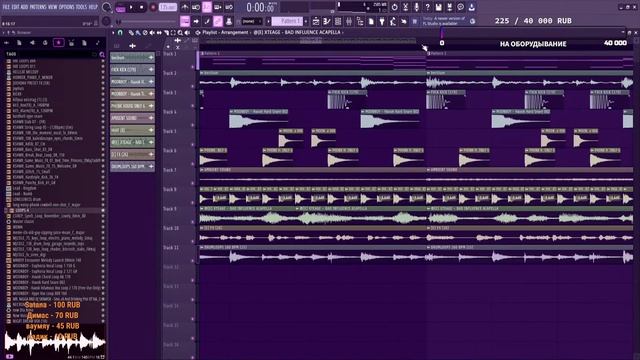
Task: Click the undo history circular-arrow icon
Action: point(394,7)
